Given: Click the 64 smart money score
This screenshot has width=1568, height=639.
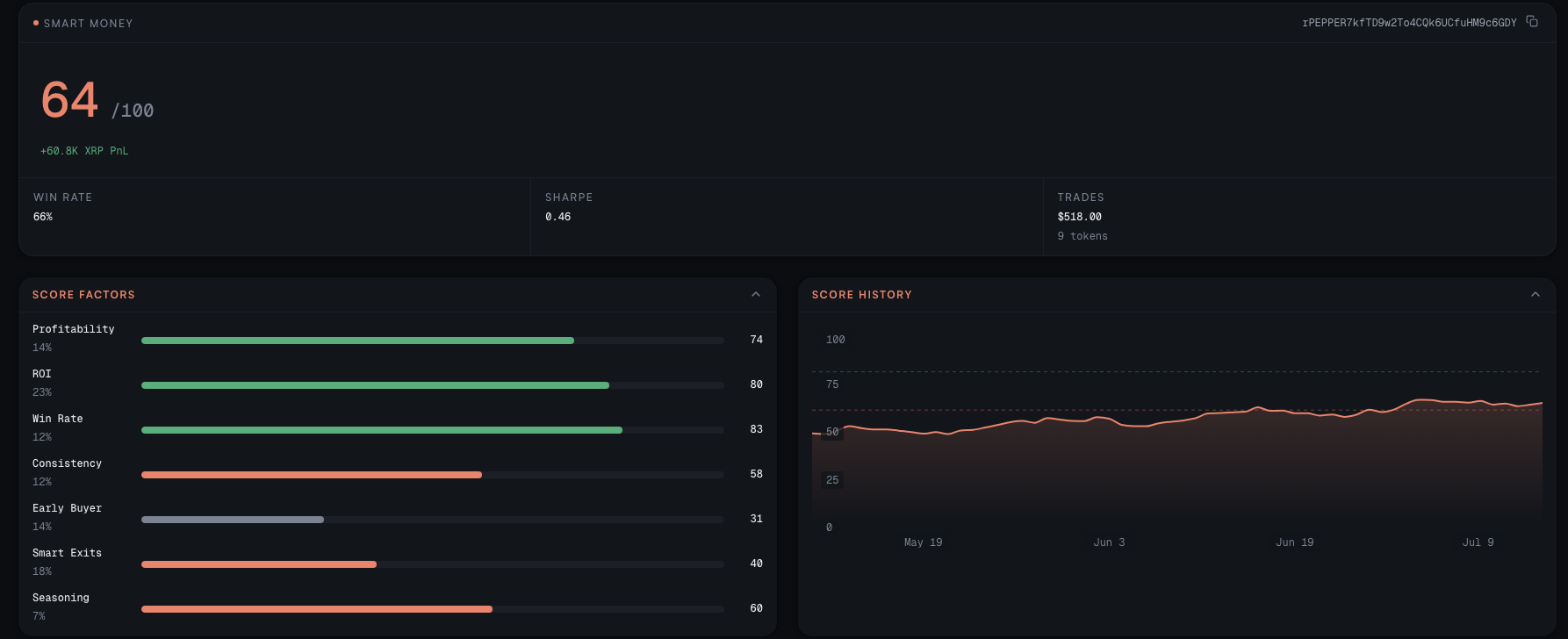Looking at the screenshot, I should pyautogui.click(x=69, y=99).
